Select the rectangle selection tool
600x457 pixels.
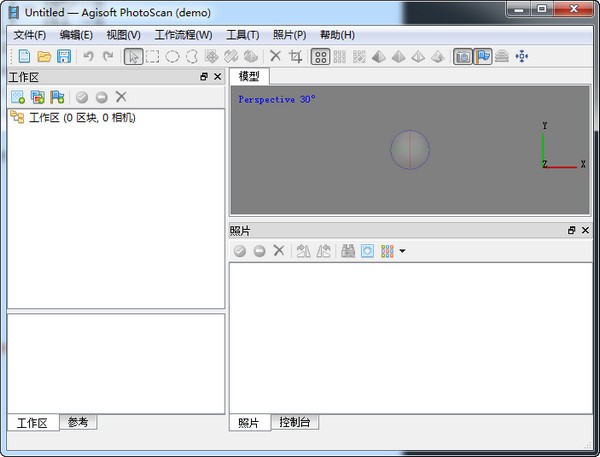(x=153, y=57)
